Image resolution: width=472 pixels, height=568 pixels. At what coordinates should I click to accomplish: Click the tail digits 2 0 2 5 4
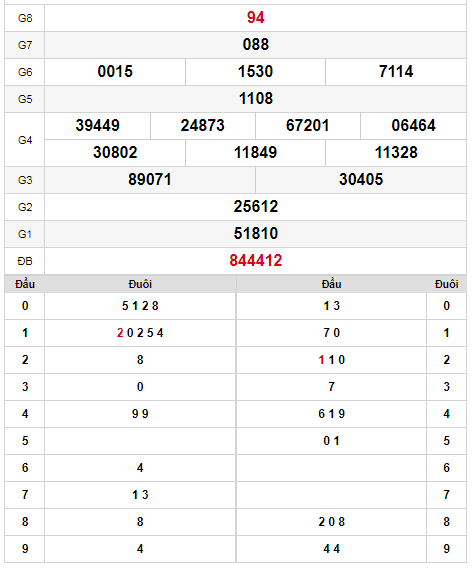click(140, 333)
